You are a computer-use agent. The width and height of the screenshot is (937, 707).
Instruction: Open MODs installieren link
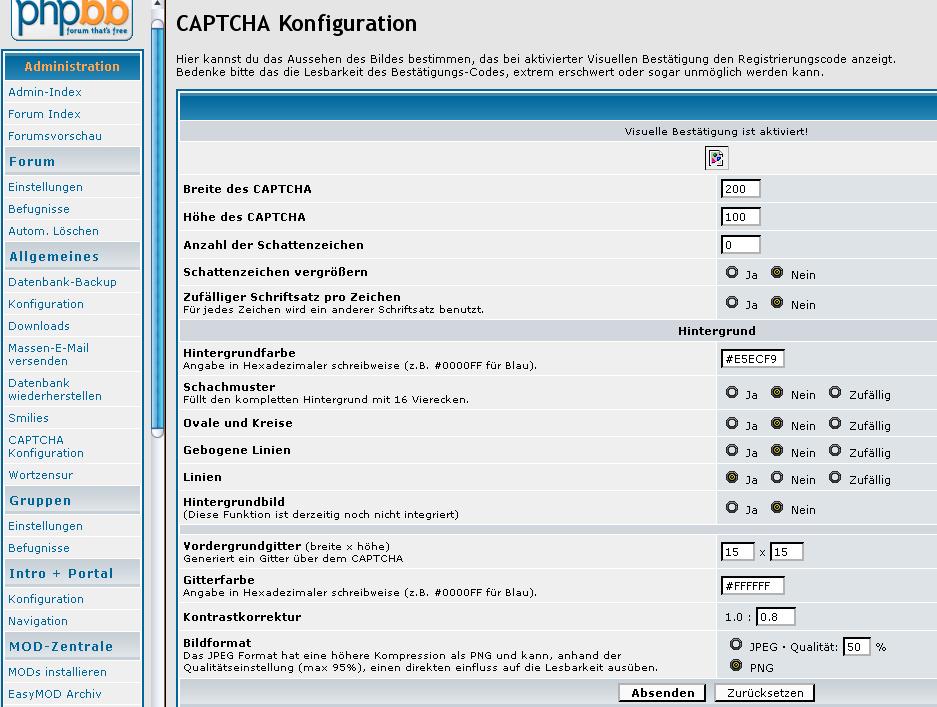pos(57,672)
